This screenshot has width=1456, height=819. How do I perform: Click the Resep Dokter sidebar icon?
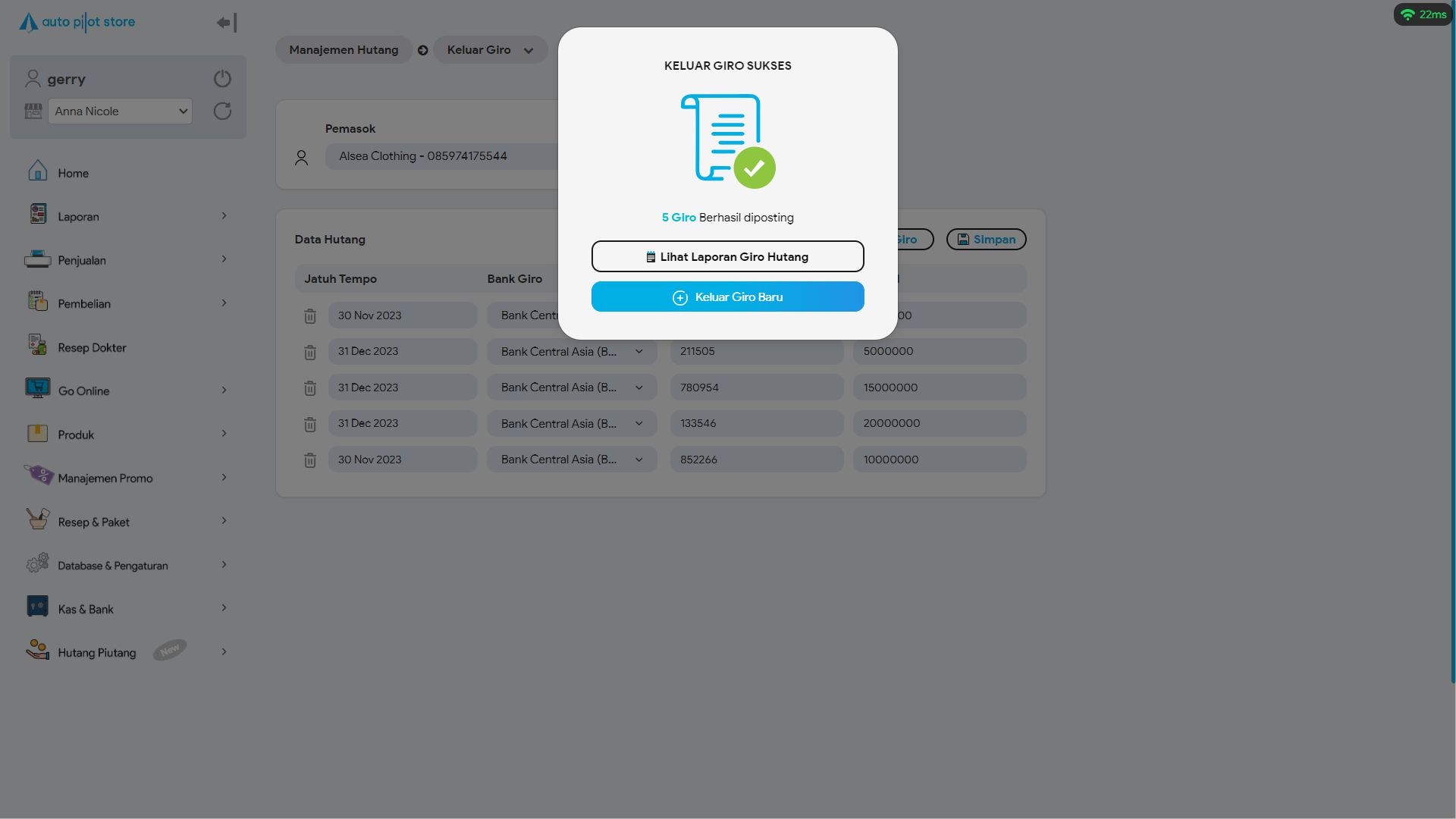click(x=37, y=346)
